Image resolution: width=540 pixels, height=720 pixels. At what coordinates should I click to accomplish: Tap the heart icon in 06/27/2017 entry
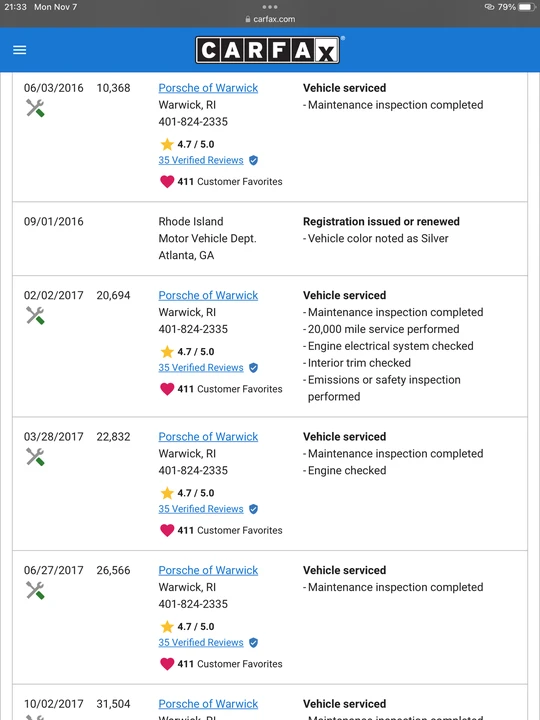(167, 664)
